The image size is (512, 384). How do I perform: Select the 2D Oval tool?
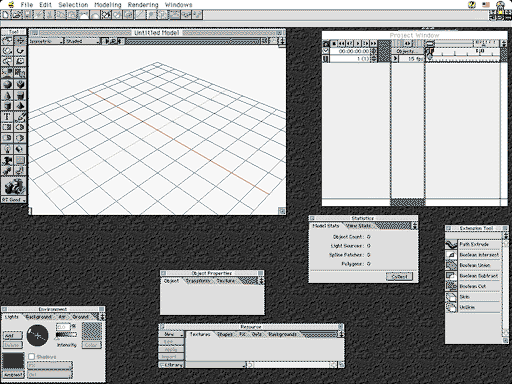[20, 127]
